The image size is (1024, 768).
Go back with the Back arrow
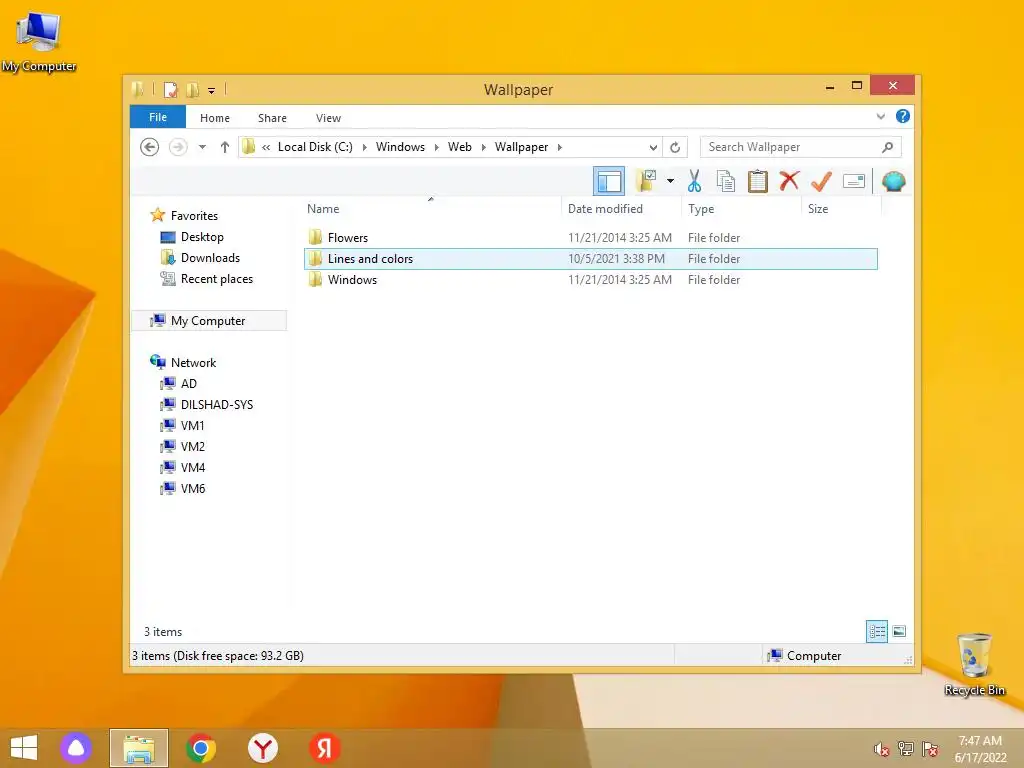tap(150, 147)
